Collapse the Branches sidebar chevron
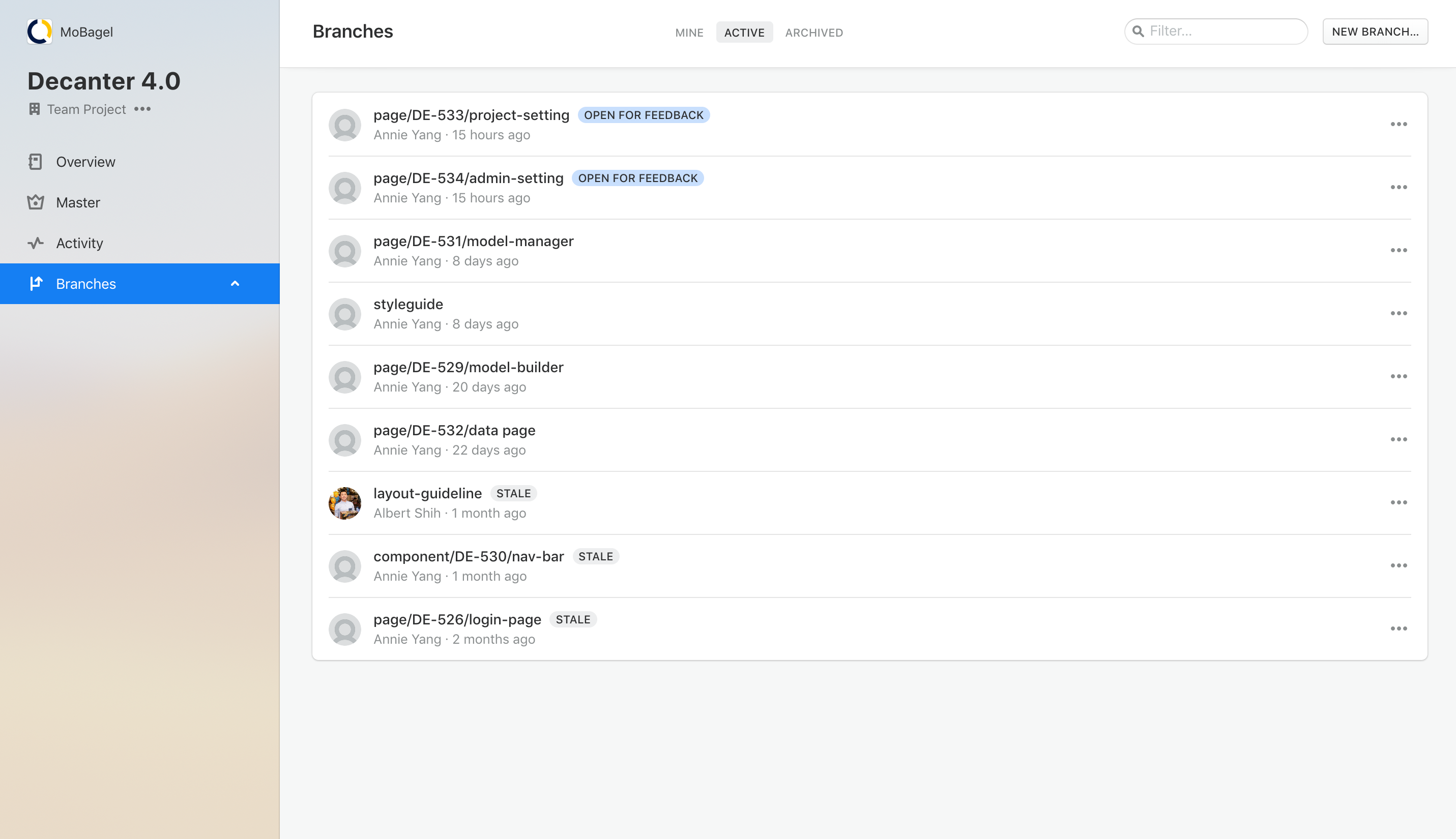 point(235,284)
